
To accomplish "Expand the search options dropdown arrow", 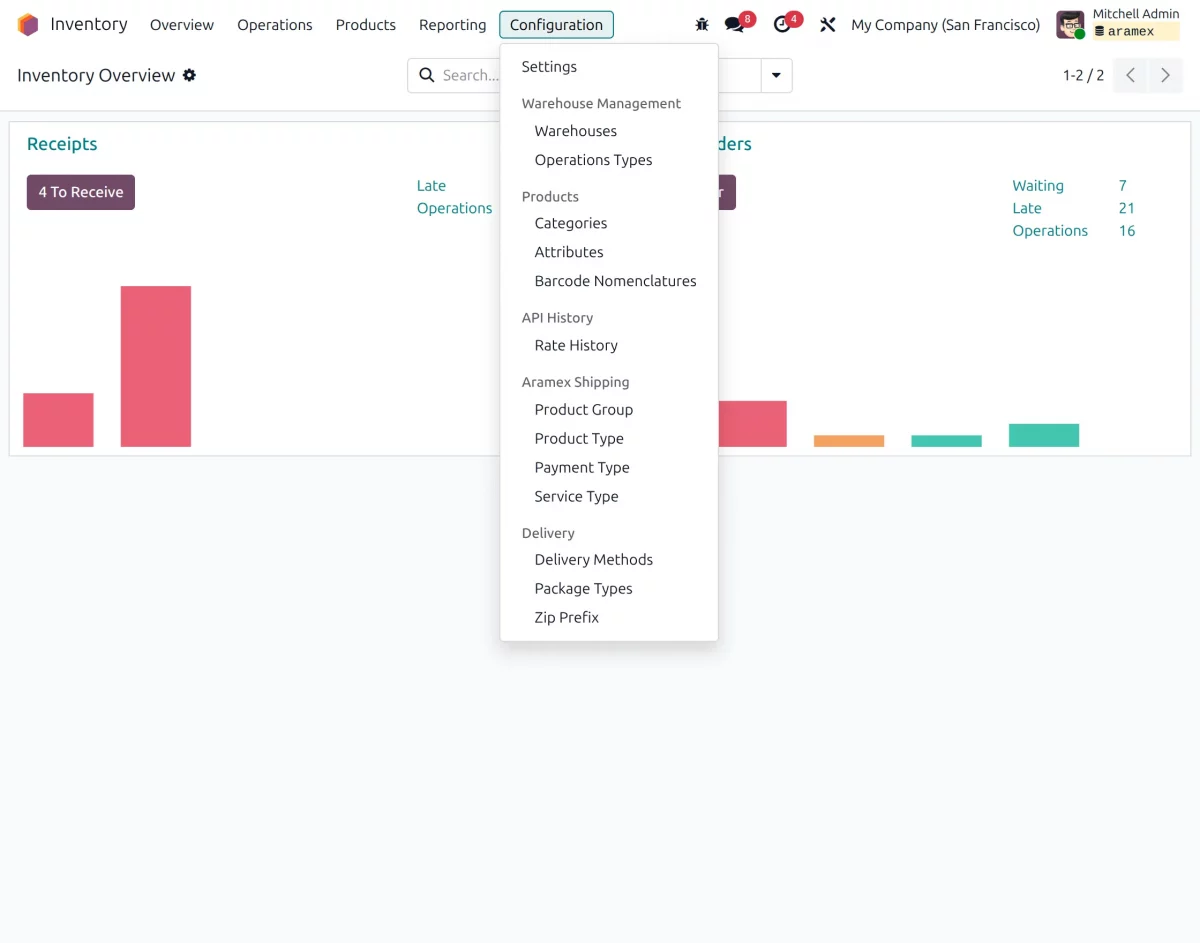I will (x=776, y=75).
